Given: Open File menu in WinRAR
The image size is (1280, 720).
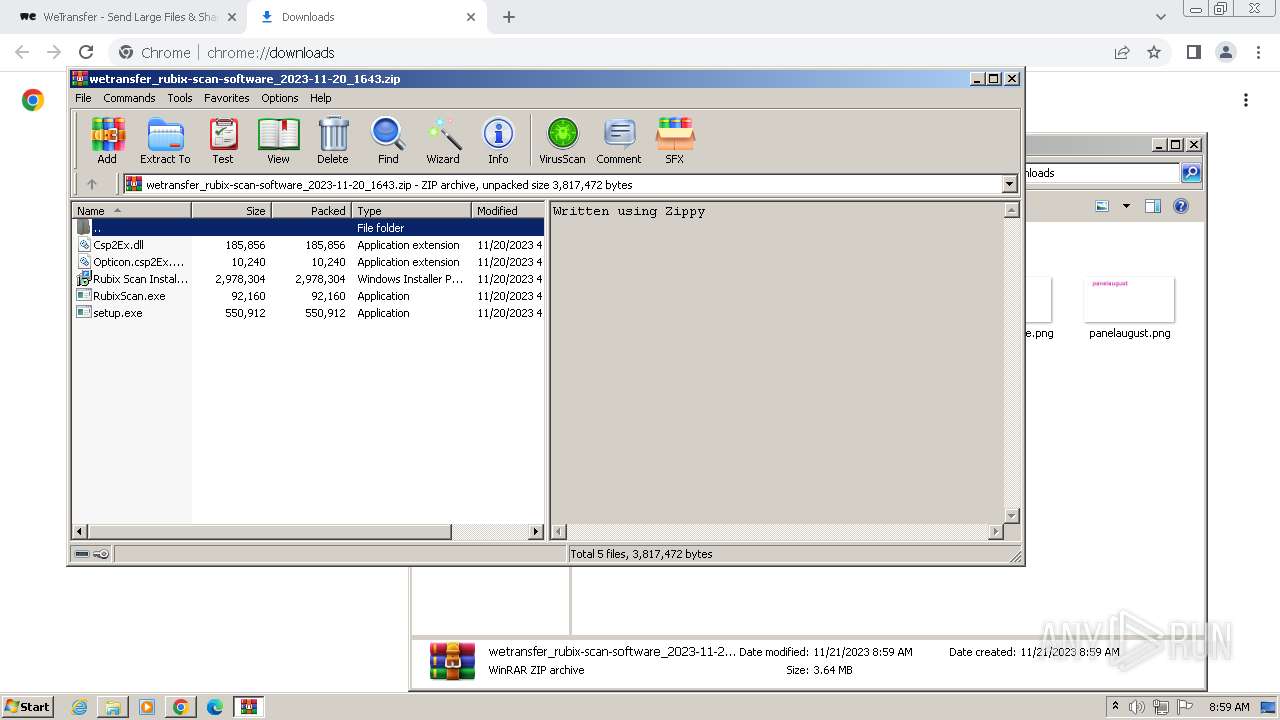Looking at the screenshot, I should 83,98.
